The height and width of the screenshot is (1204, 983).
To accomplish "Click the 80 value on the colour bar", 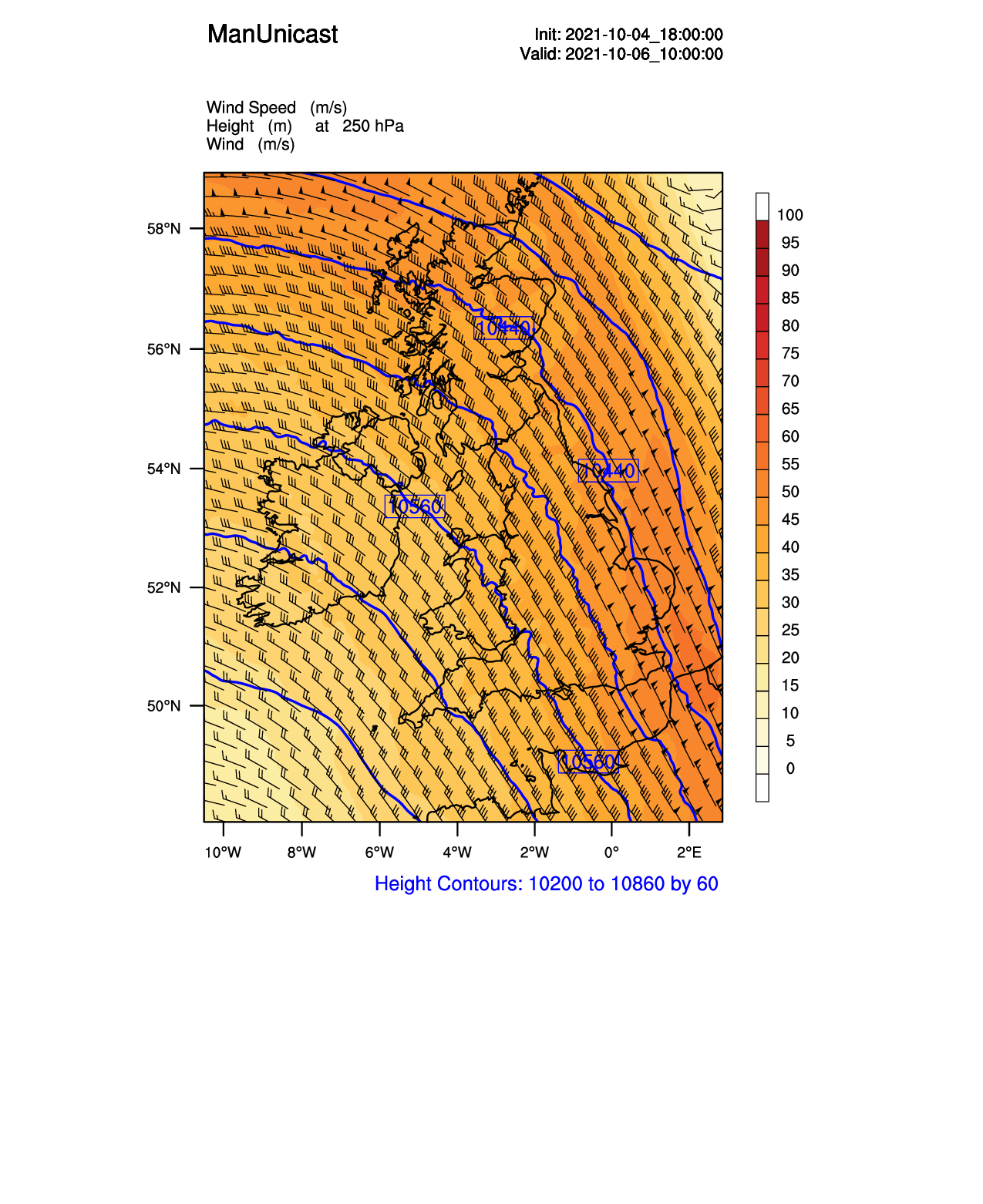I will coord(790,326).
